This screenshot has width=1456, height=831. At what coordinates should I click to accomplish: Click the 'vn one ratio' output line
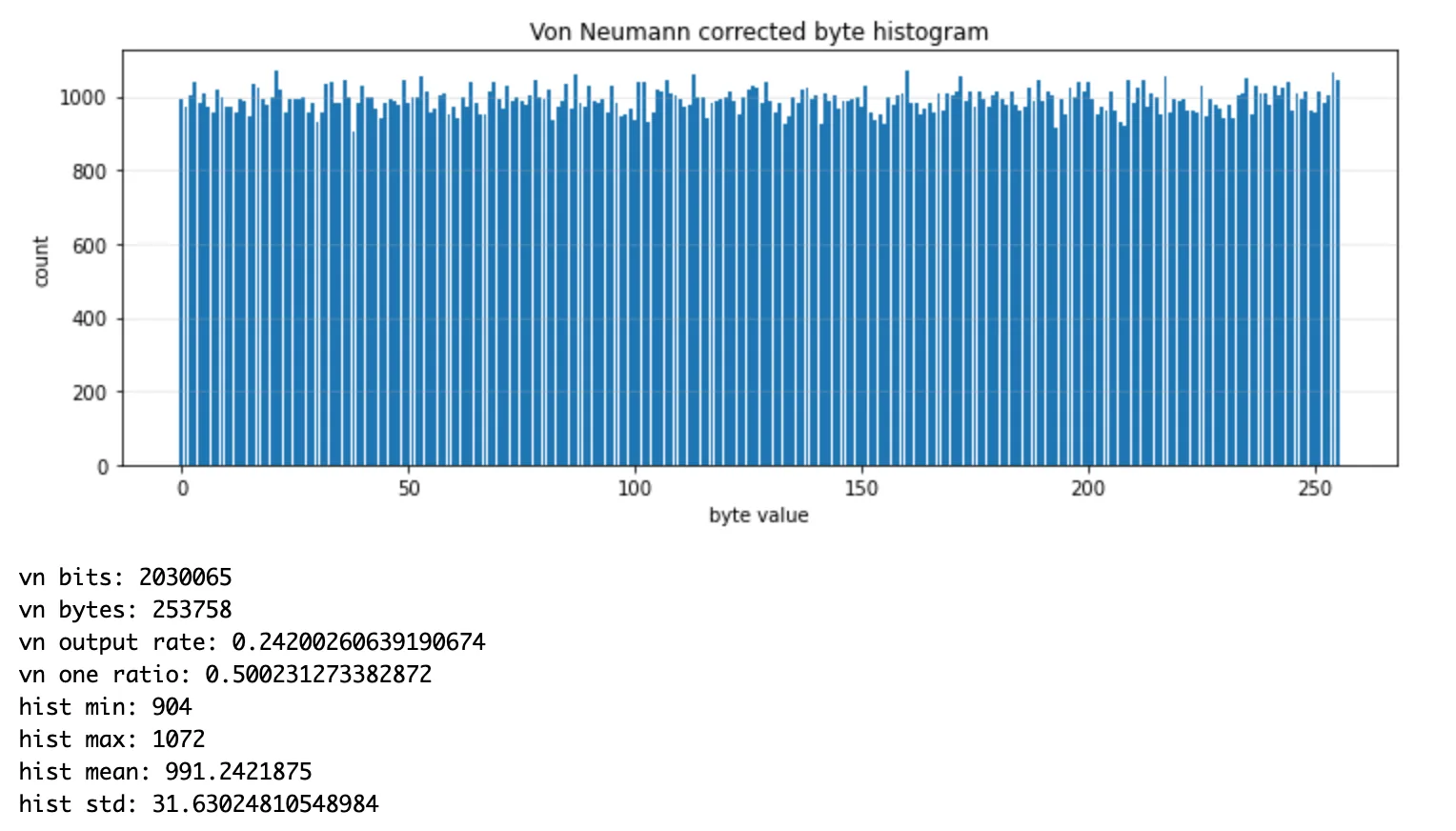pos(226,675)
